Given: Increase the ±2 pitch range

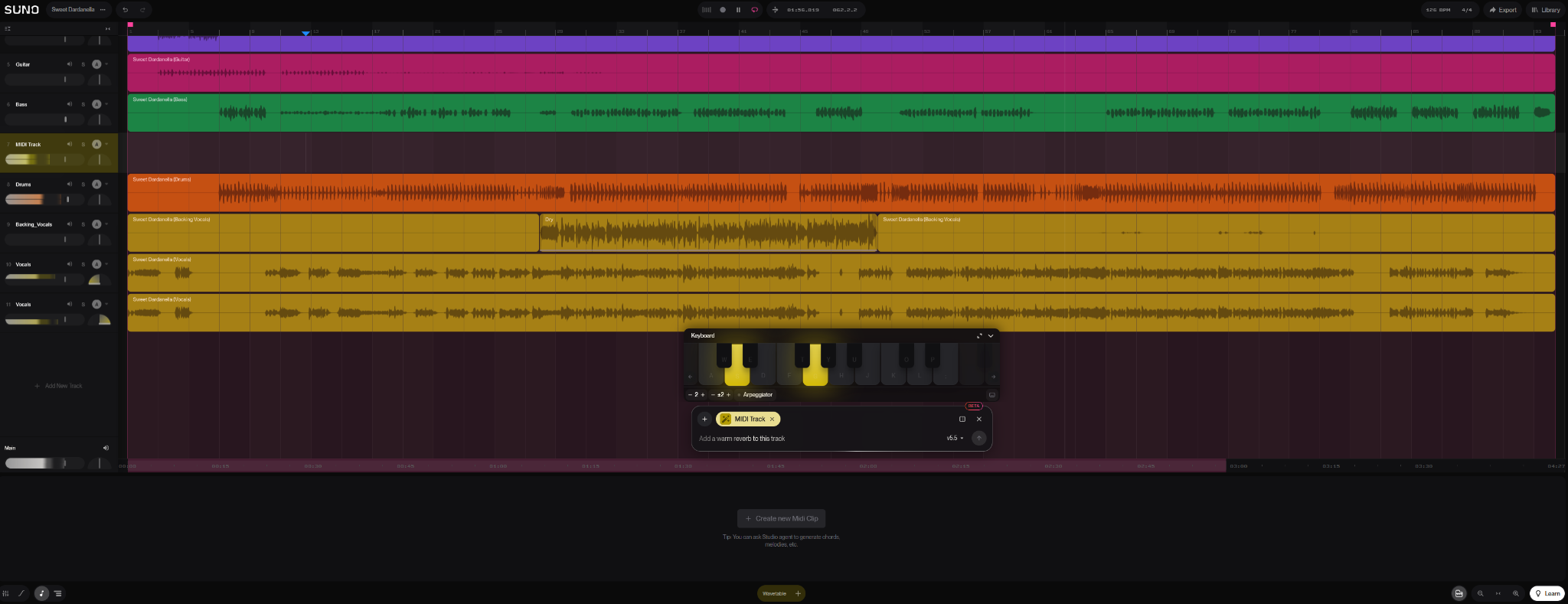Looking at the screenshot, I should click(x=728, y=395).
